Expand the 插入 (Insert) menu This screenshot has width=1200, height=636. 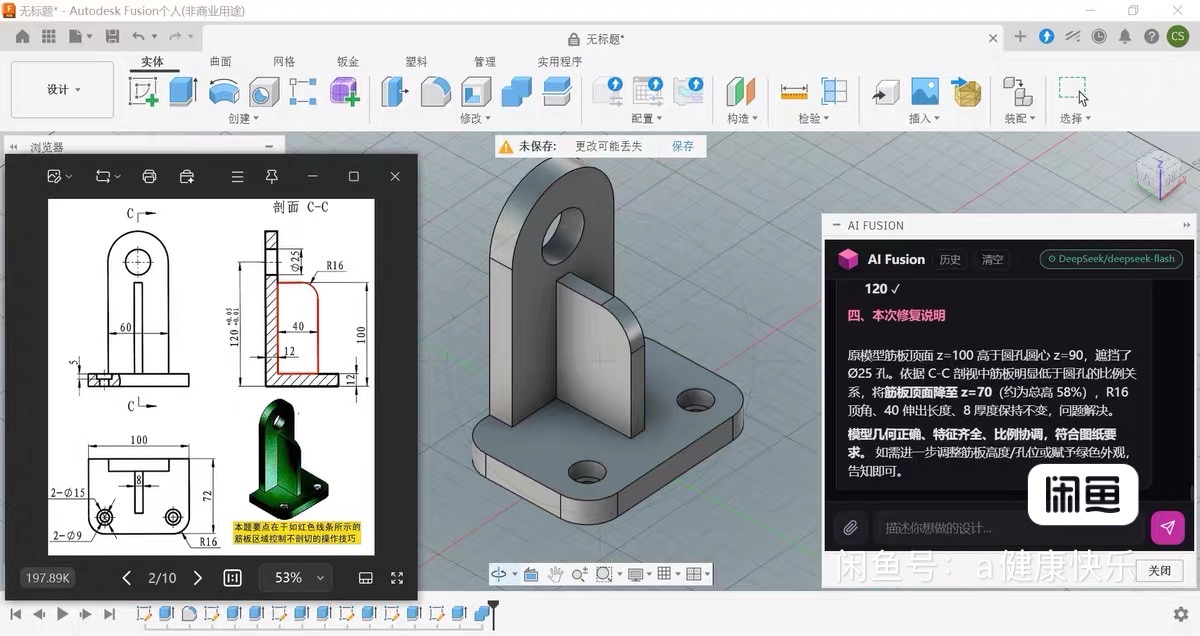[x=924, y=118]
